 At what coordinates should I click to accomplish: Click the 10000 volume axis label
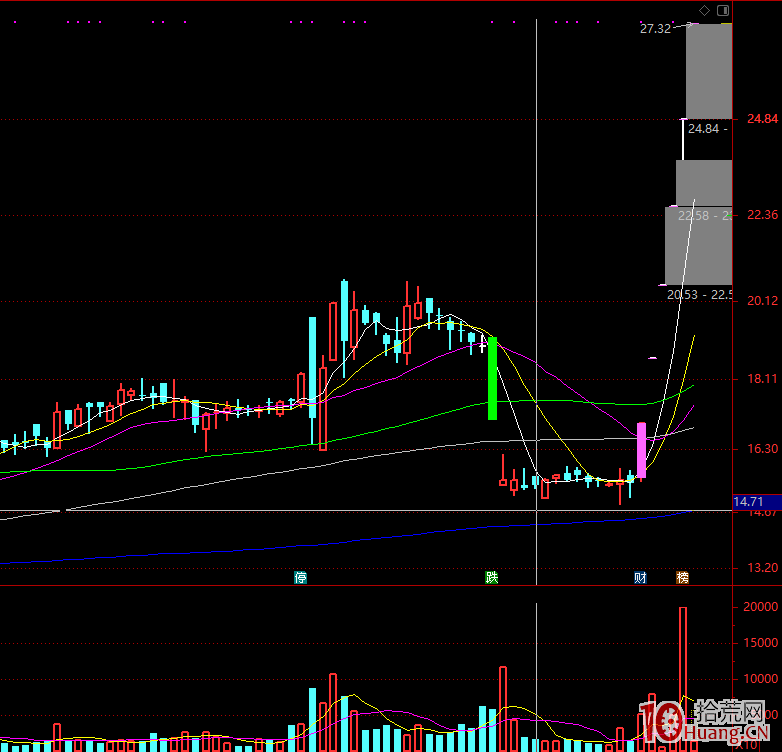(x=761, y=679)
